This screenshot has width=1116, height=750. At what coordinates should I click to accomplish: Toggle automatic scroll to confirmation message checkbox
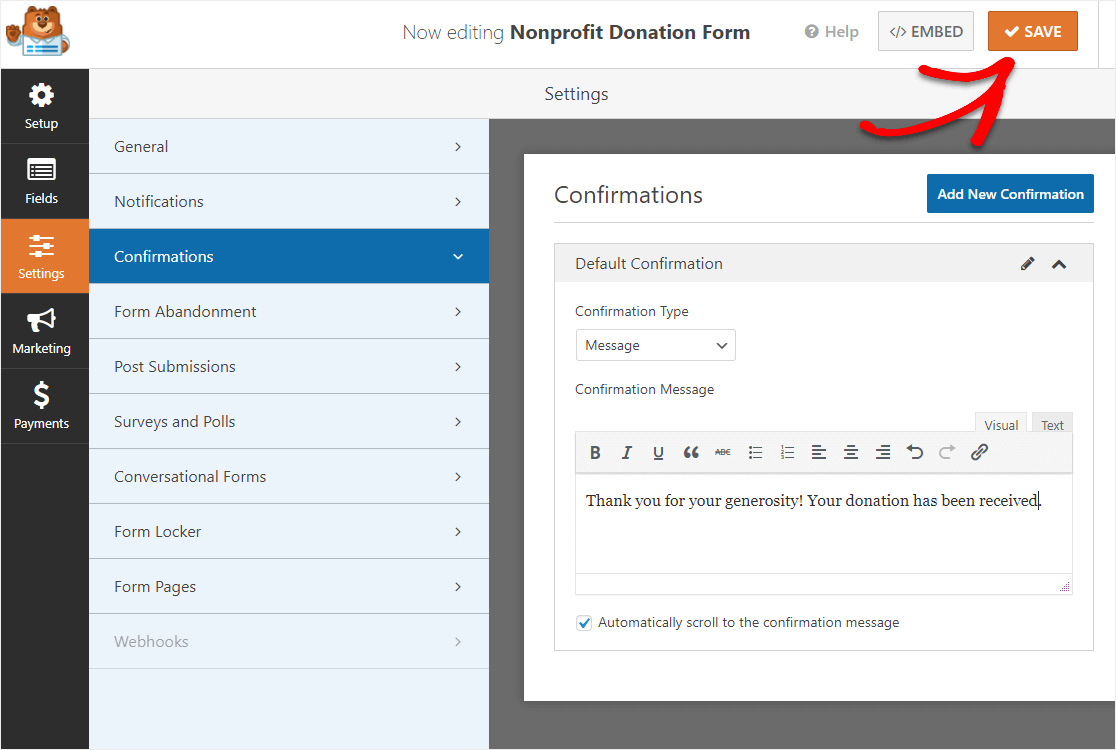584,623
